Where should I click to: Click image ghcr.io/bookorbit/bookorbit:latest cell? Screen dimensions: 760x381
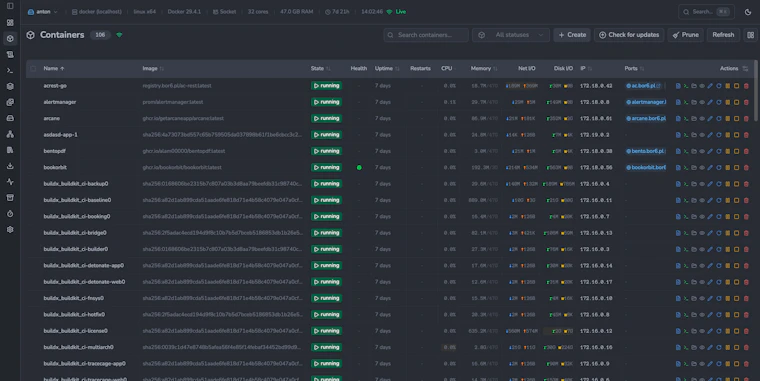coord(182,167)
